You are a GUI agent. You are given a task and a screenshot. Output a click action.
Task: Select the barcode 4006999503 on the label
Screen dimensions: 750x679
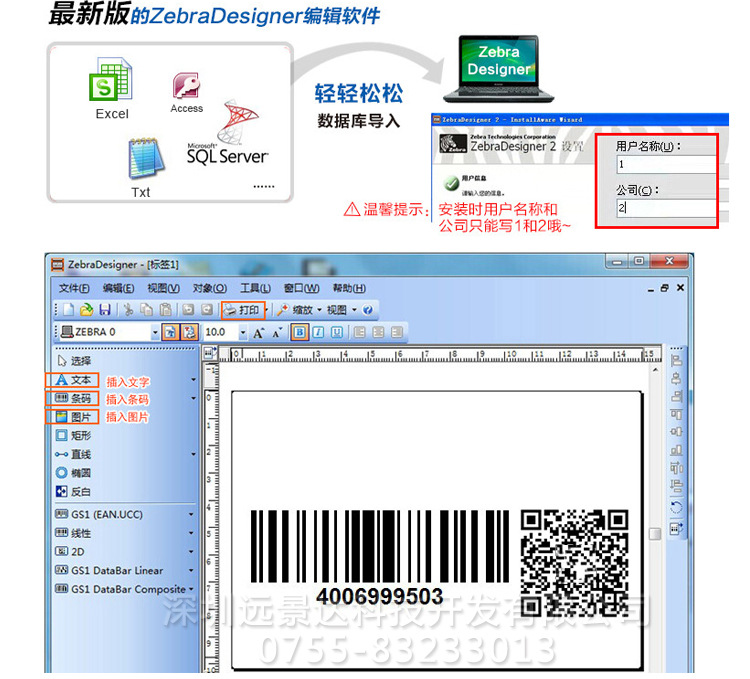[x=379, y=558]
